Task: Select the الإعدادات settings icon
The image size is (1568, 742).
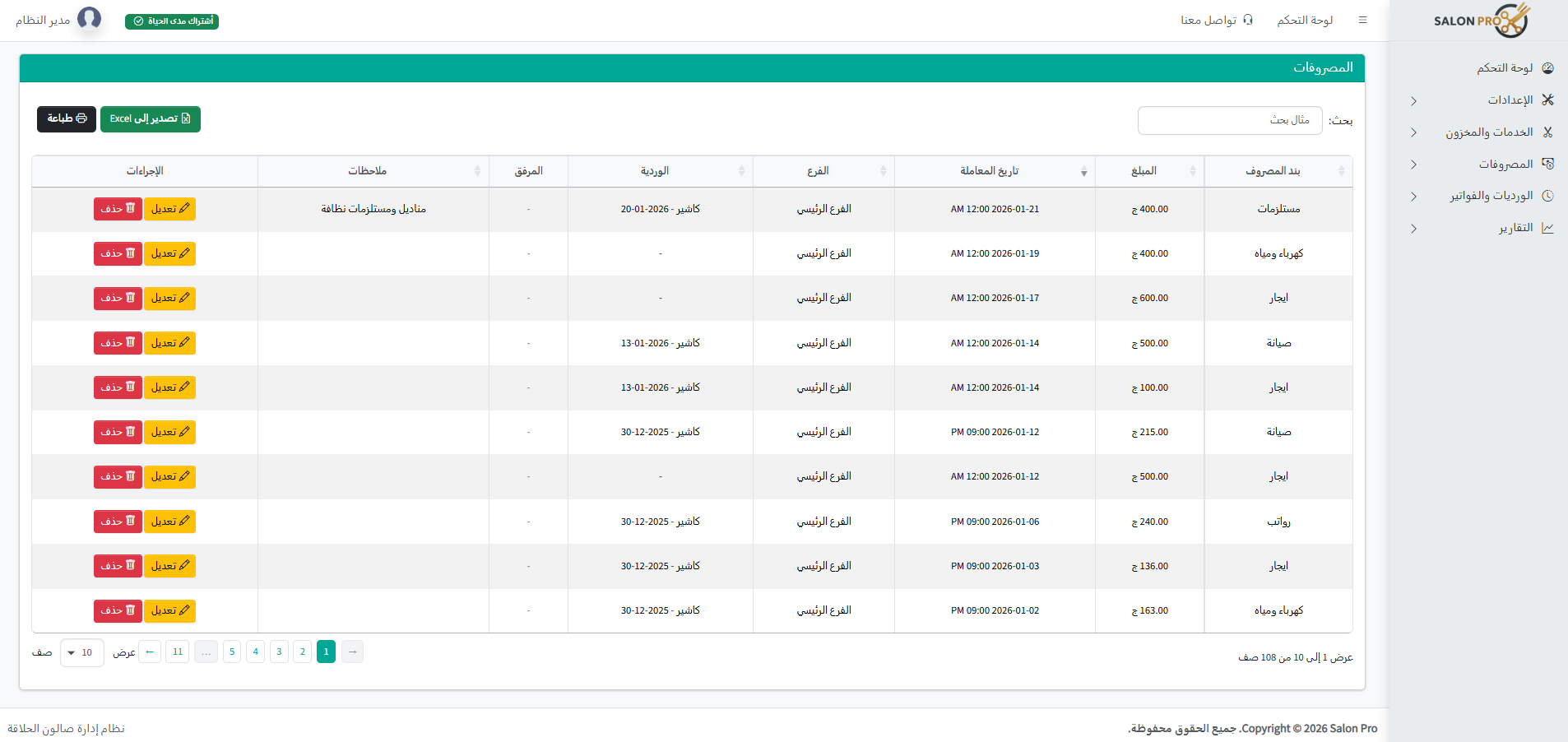Action: click(1549, 100)
